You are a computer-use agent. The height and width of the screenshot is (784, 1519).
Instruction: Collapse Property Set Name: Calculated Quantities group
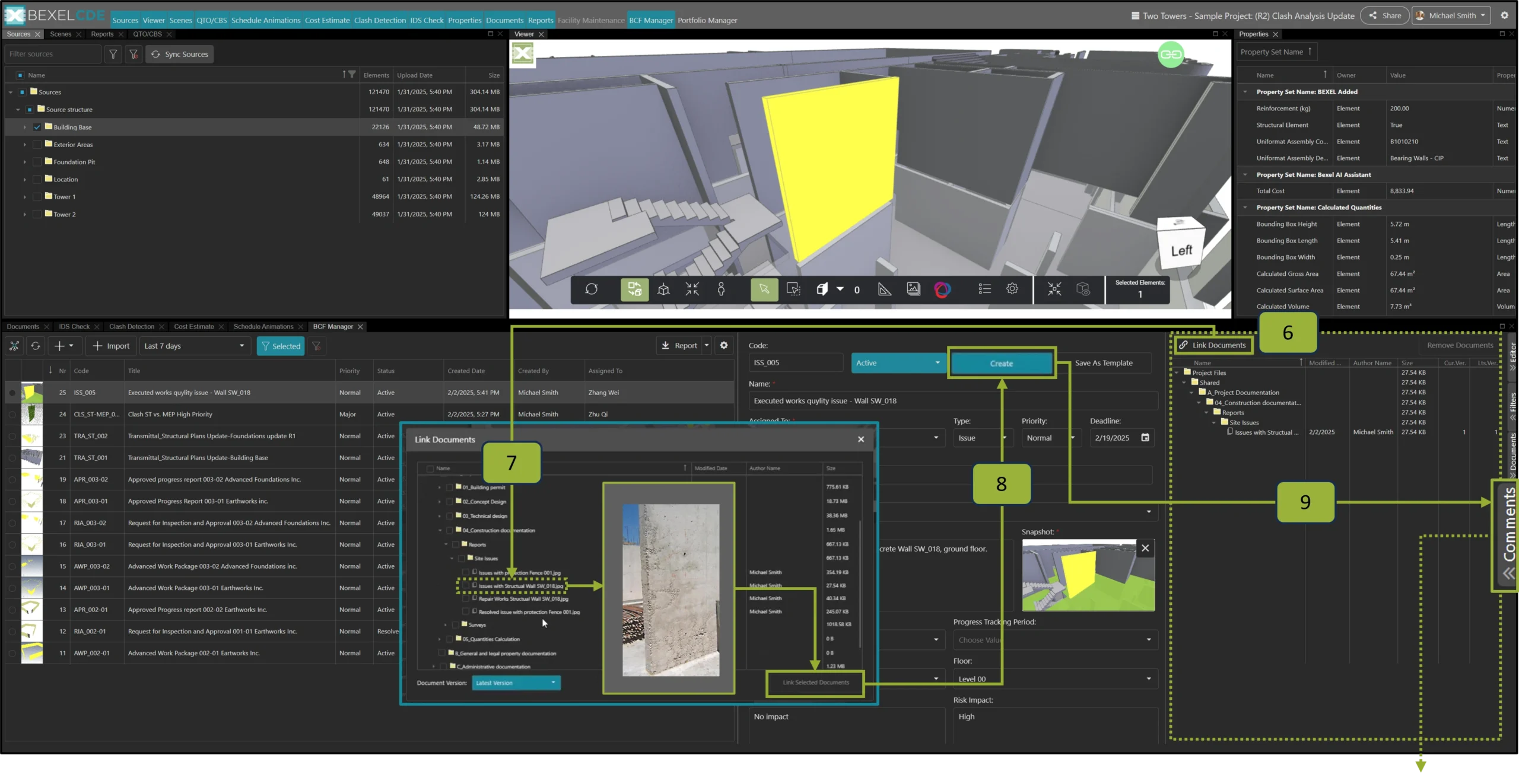(1245, 208)
